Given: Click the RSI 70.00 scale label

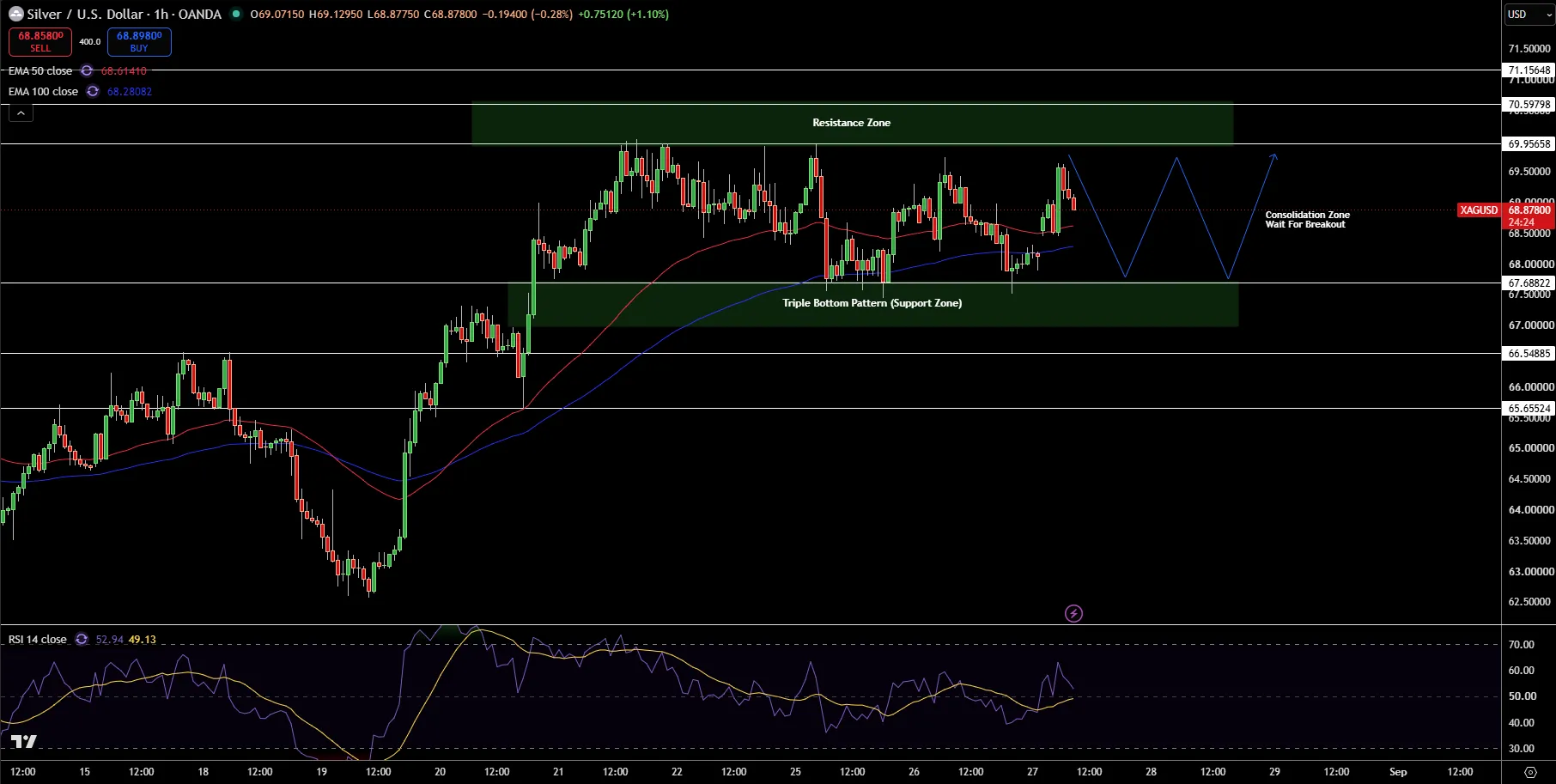Looking at the screenshot, I should coord(1522,645).
